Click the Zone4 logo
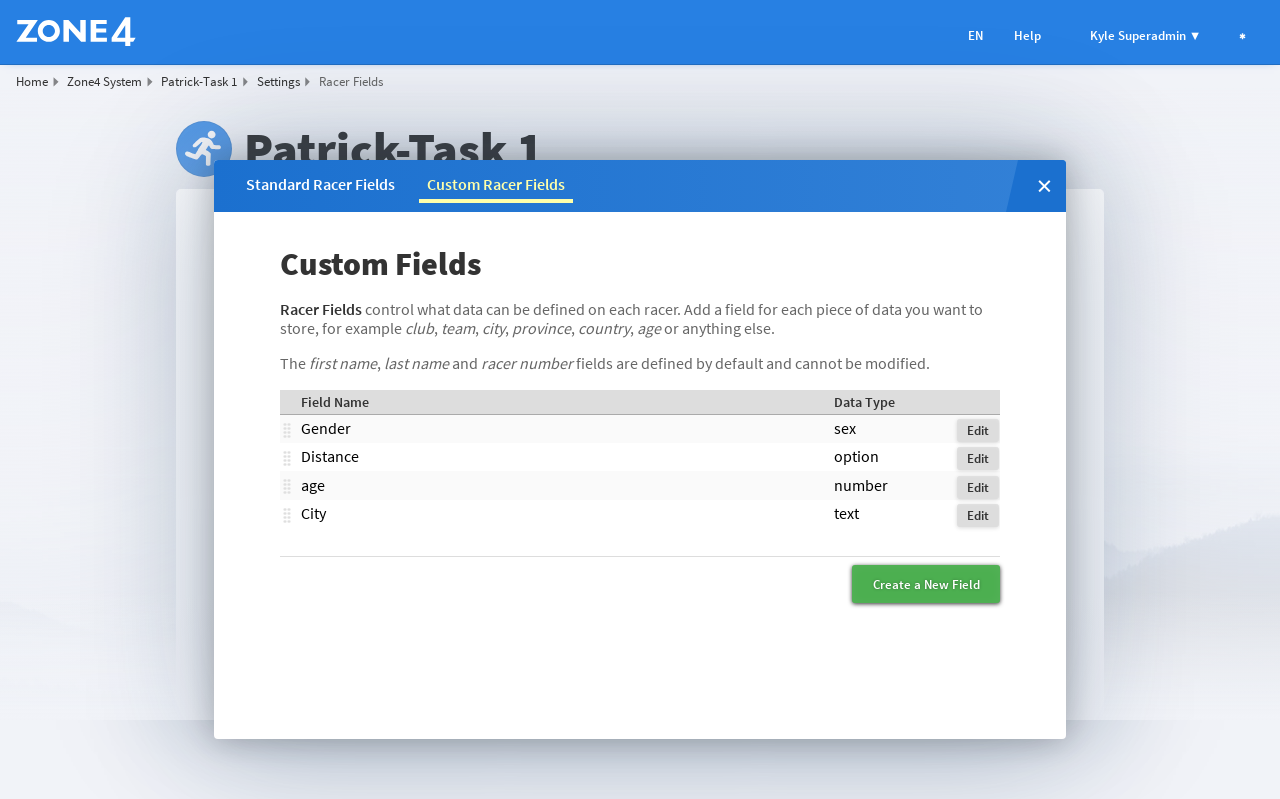The width and height of the screenshot is (1280, 799). click(x=76, y=32)
